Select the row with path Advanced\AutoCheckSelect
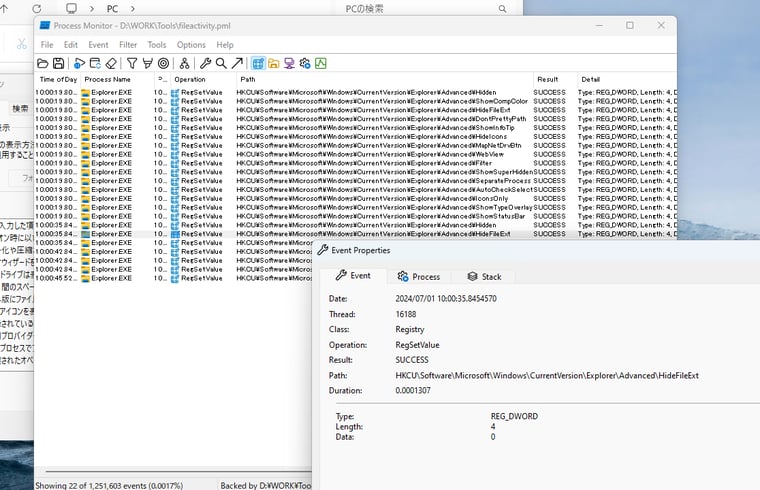760x490 pixels. click(355, 190)
